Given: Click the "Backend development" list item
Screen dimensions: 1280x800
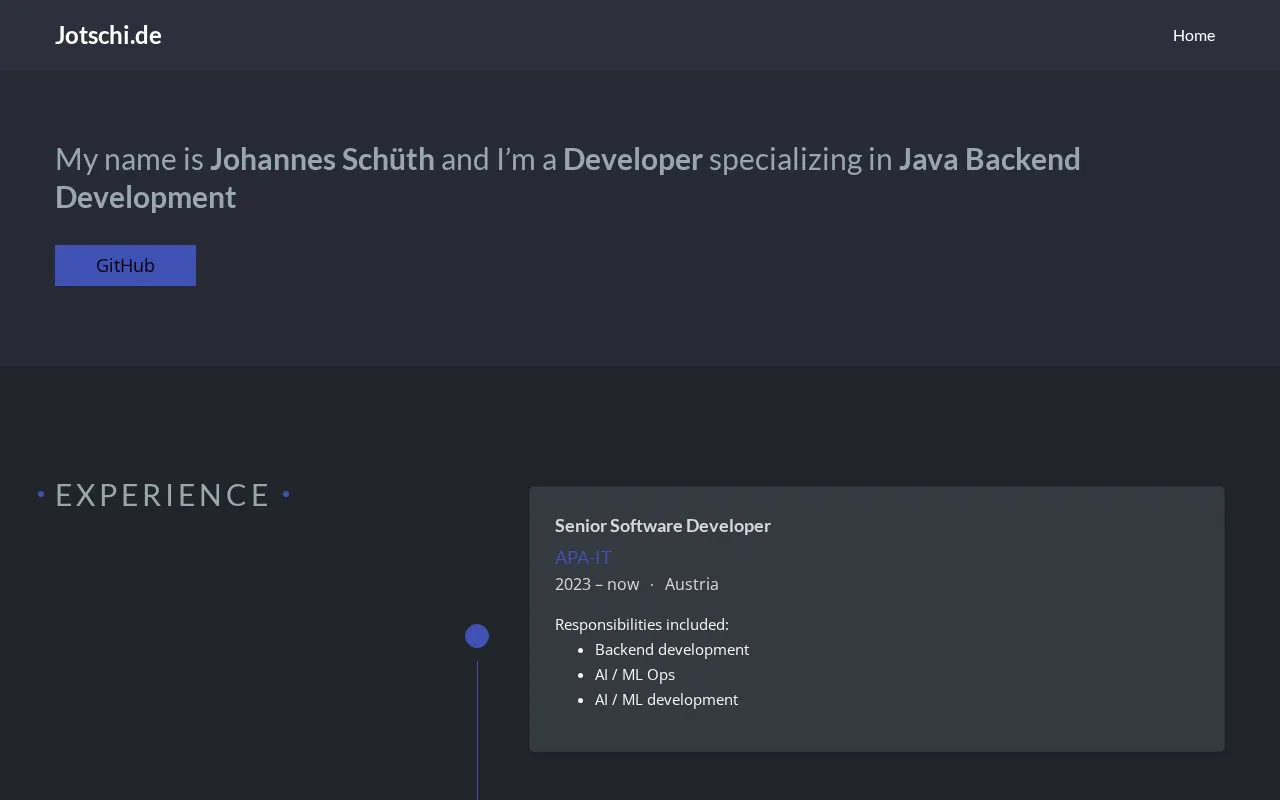Looking at the screenshot, I should click(672, 649).
